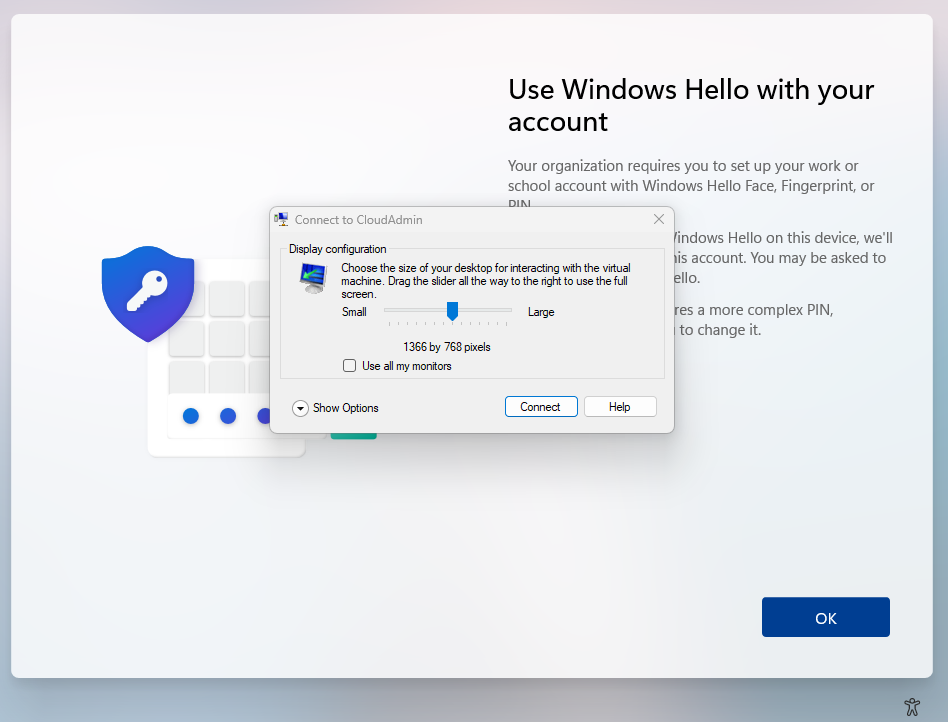This screenshot has width=948, height=722.
Task: Click the Use all my monitors label
Action: click(x=406, y=366)
